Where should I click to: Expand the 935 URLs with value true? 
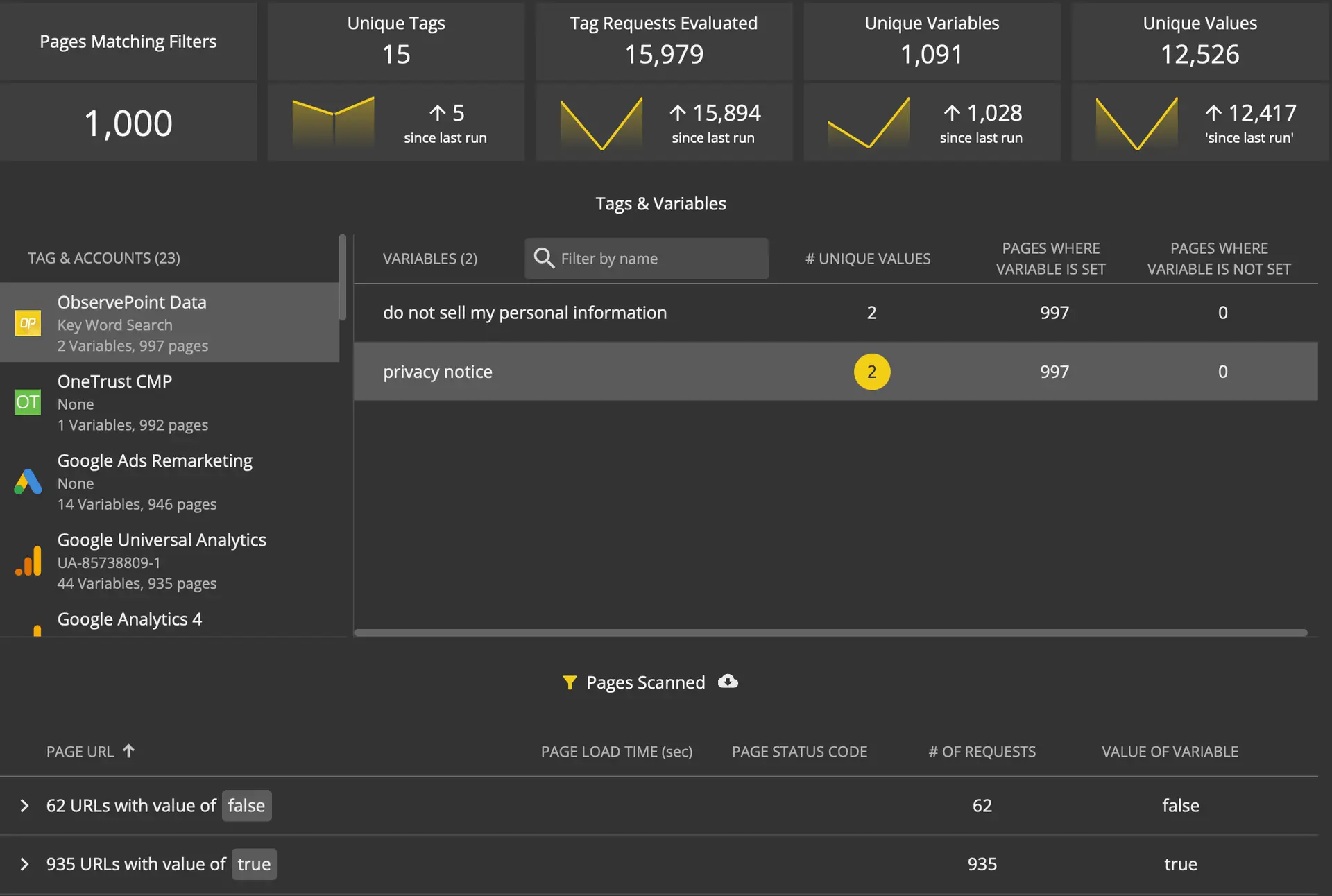click(x=24, y=864)
